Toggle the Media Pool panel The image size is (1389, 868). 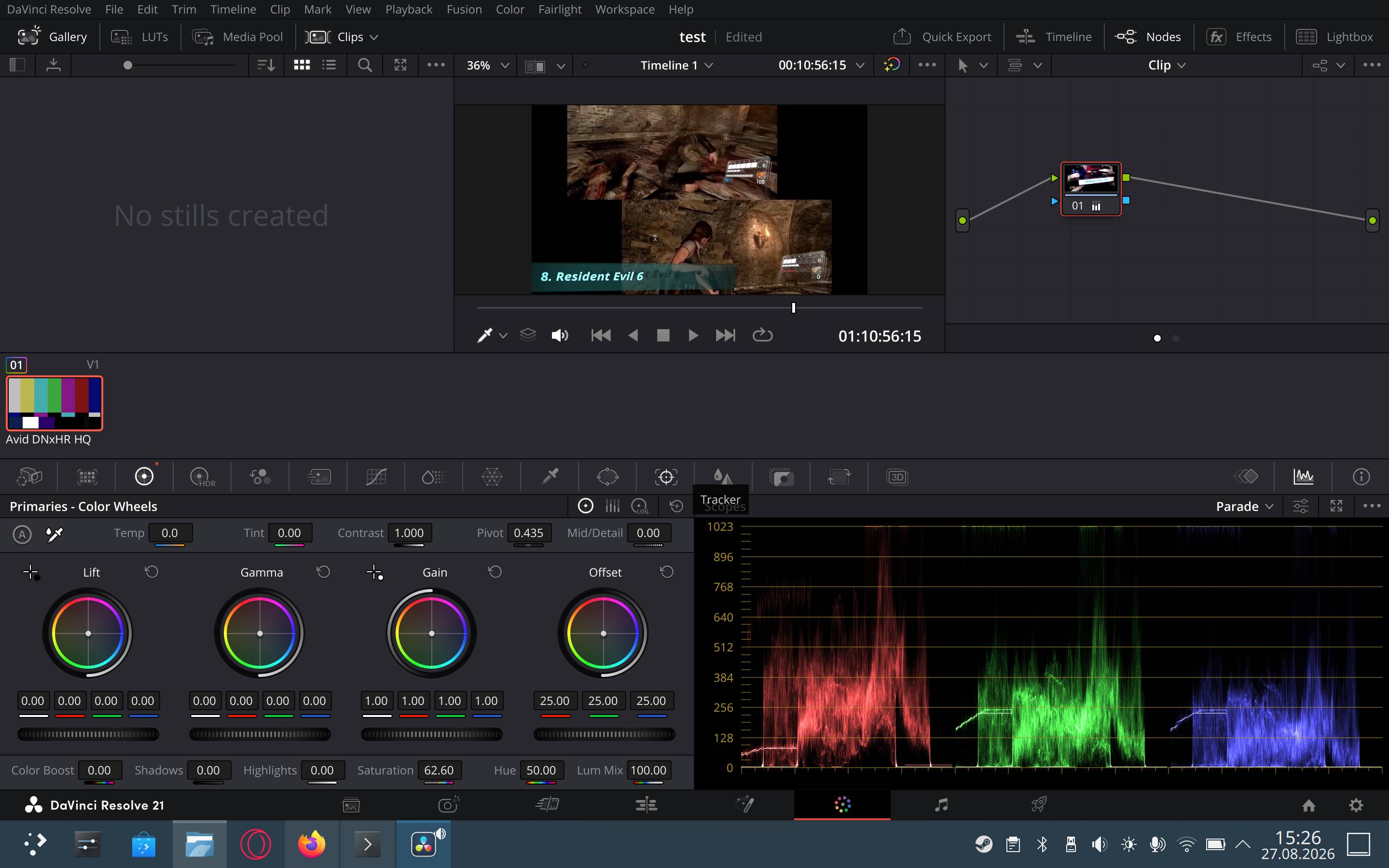(238, 37)
